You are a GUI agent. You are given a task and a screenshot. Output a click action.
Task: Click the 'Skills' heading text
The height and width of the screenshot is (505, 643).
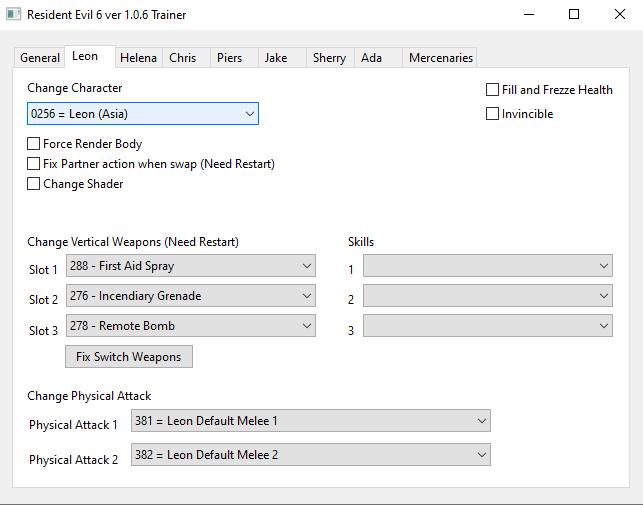(361, 242)
